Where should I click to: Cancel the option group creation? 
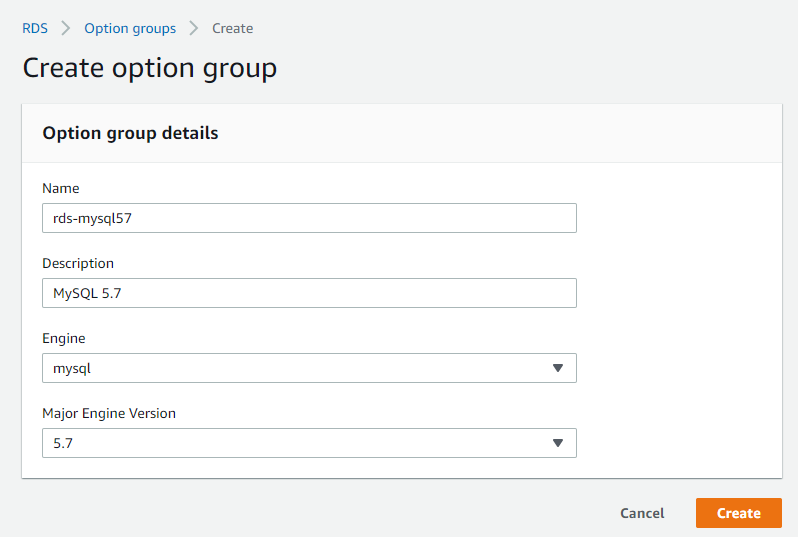(x=642, y=513)
